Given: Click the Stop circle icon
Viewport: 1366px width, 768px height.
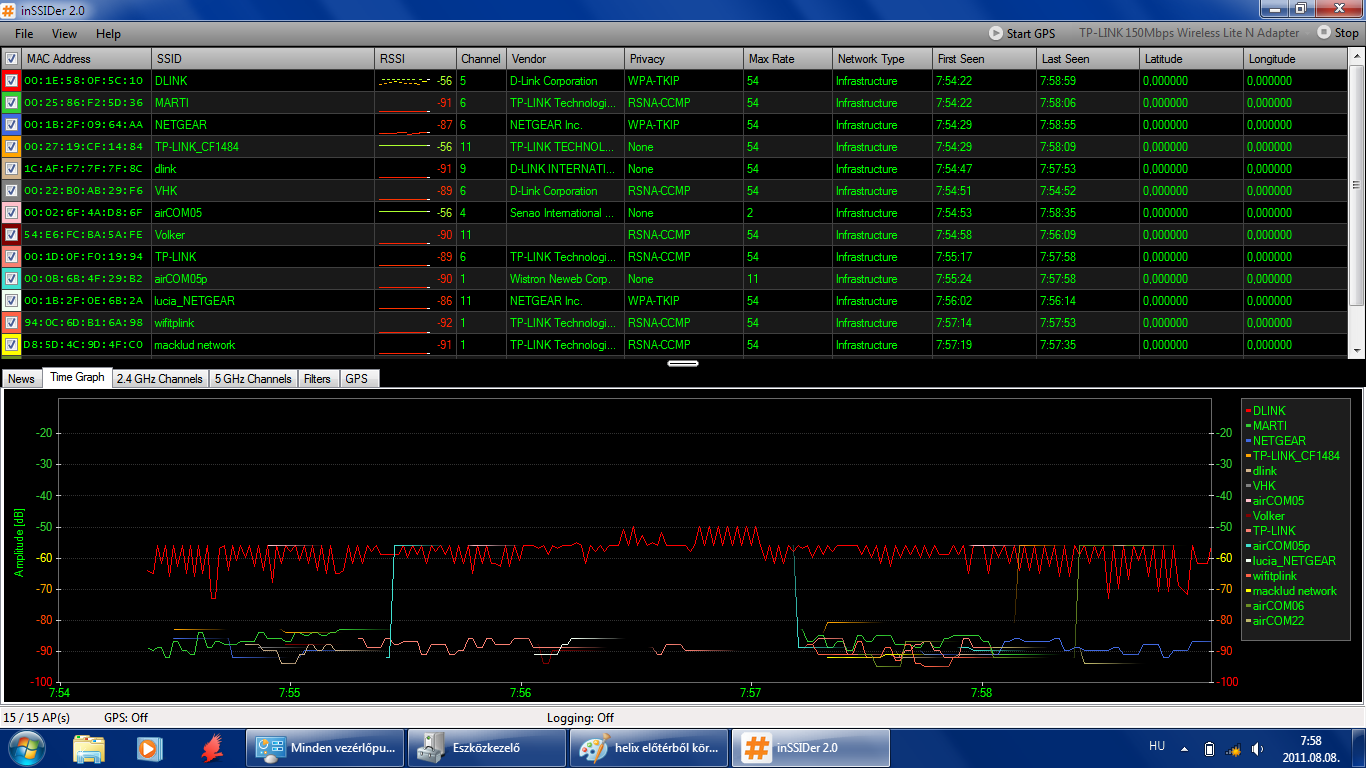Looking at the screenshot, I should tap(1324, 33).
